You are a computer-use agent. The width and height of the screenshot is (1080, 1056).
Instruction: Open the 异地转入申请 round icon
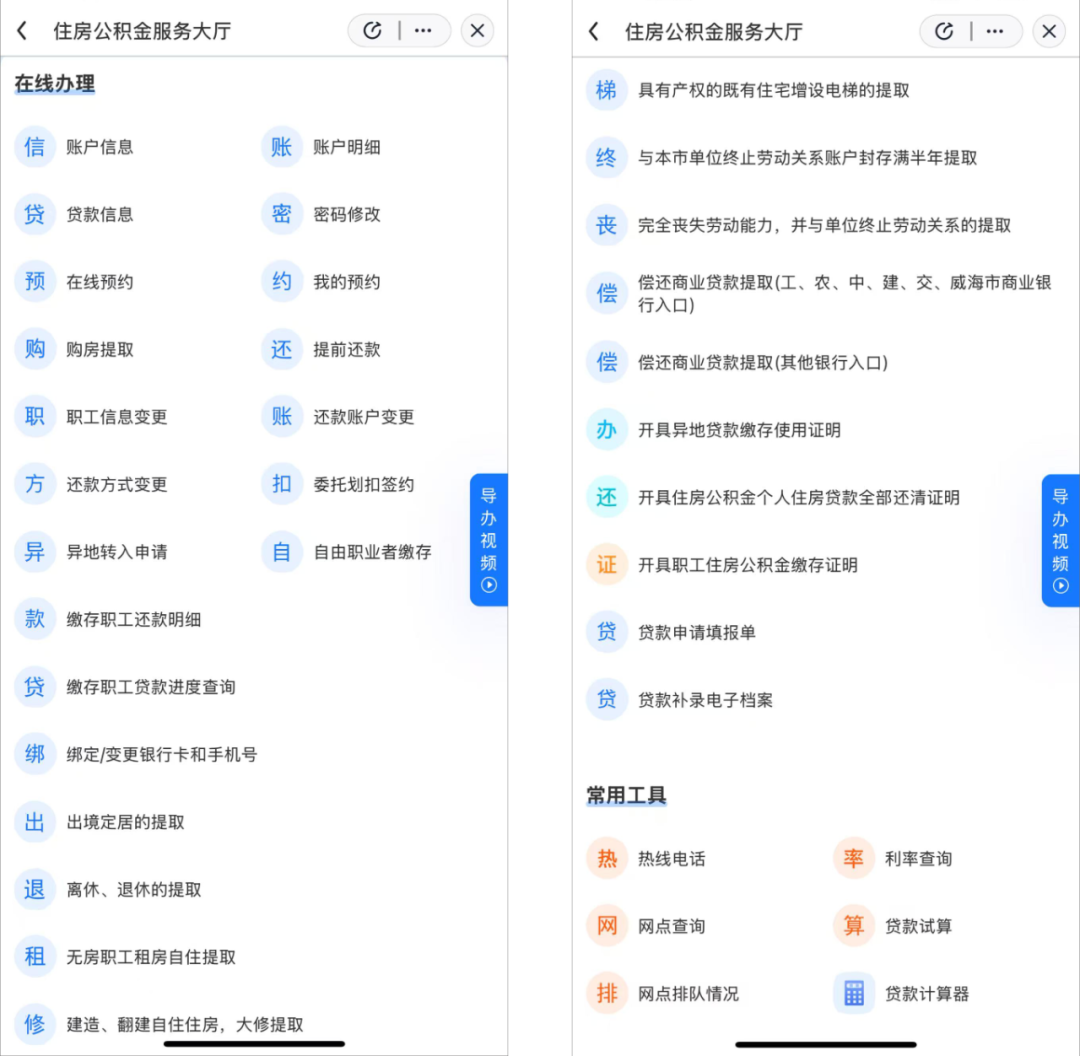point(34,552)
